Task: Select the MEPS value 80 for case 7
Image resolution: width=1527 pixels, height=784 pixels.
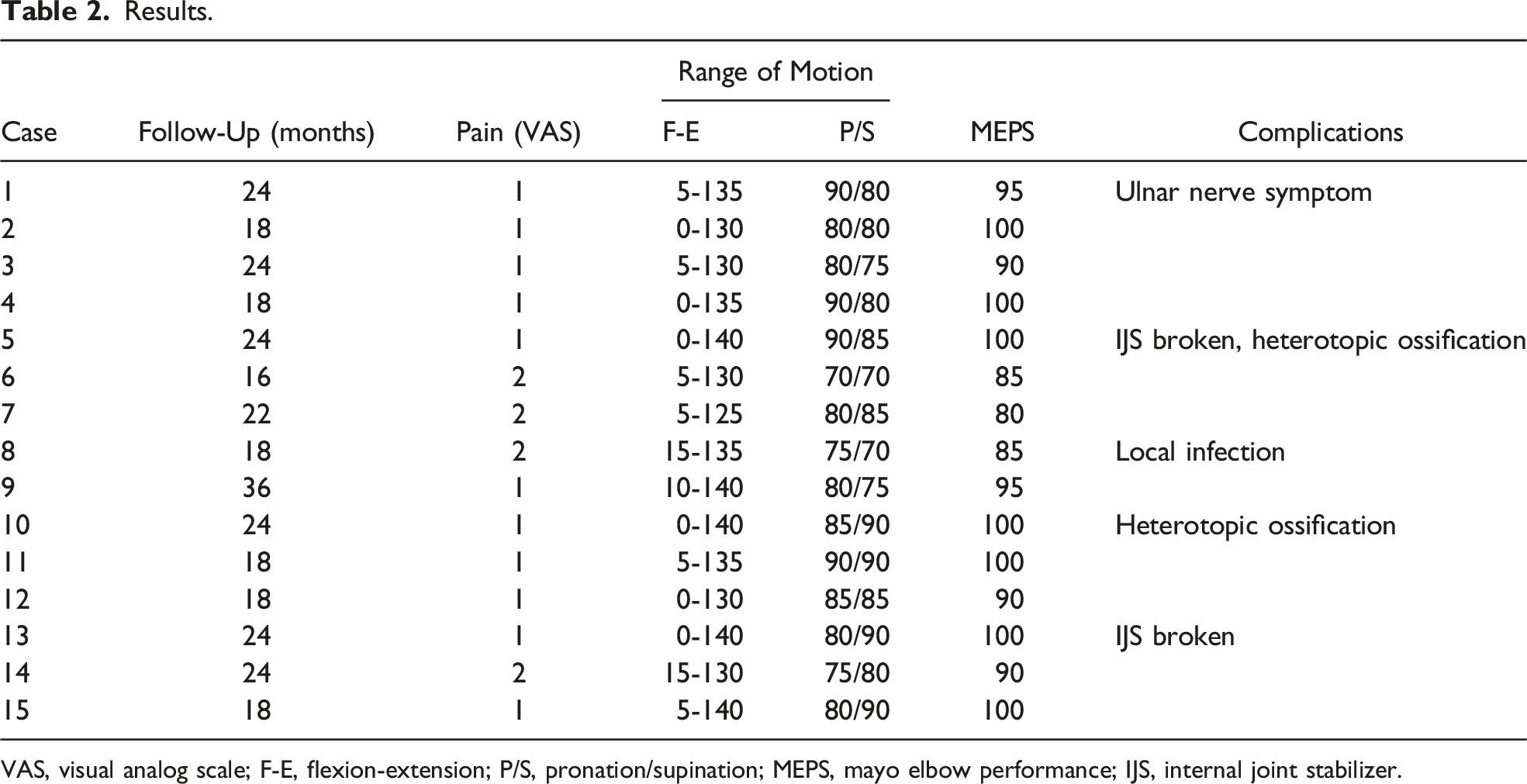Action: point(1009,414)
